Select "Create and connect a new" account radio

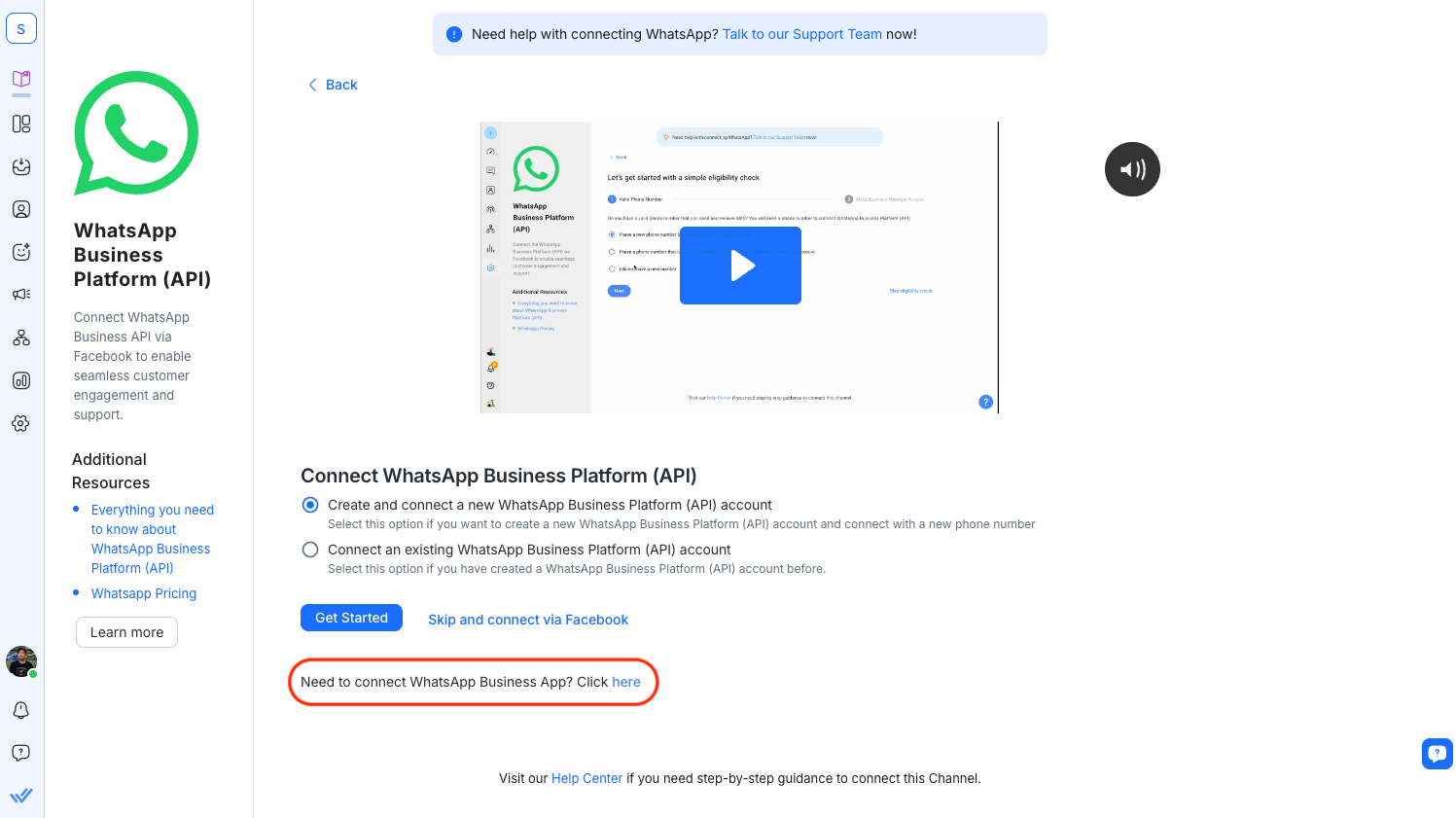click(310, 505)
